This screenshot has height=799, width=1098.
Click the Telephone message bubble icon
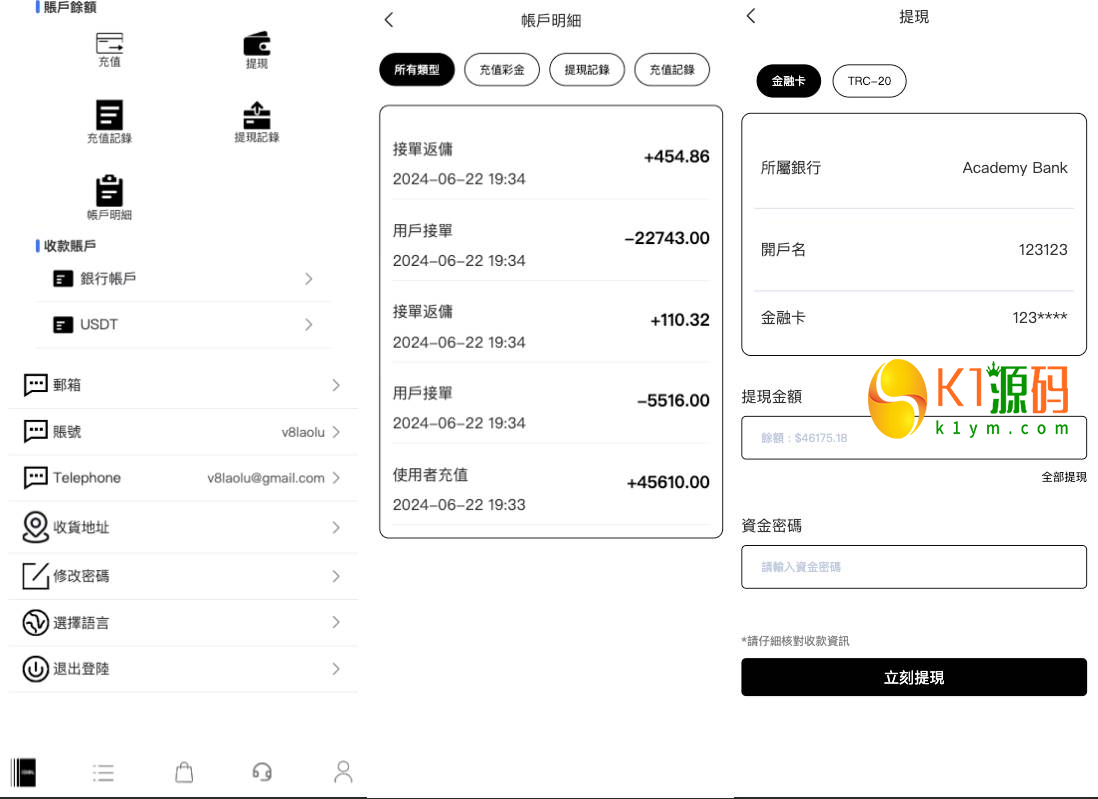[x=36, y=478]
